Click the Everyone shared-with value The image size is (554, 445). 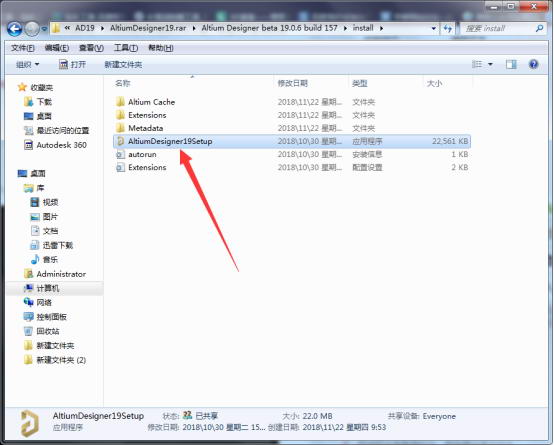coord(439,416)
